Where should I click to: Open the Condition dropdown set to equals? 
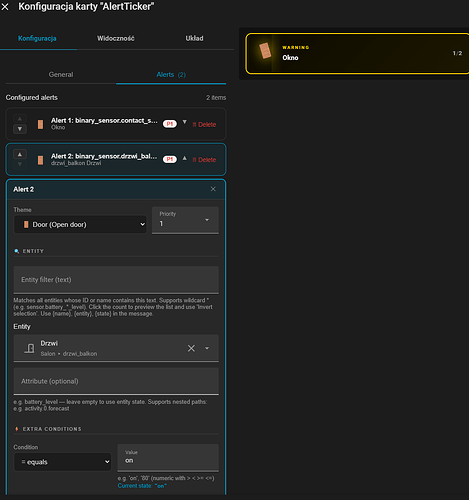point(62,462)
